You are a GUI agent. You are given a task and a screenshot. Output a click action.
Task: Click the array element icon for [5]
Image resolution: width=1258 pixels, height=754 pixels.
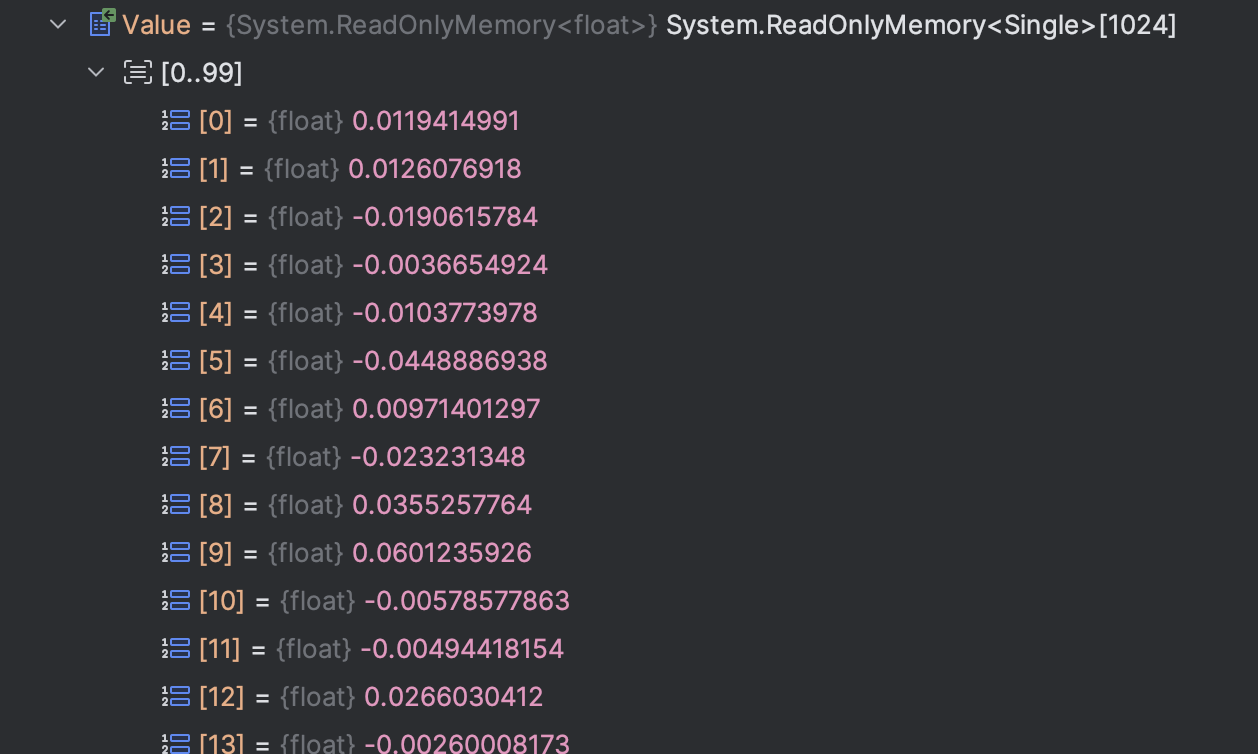coord(176,361)
